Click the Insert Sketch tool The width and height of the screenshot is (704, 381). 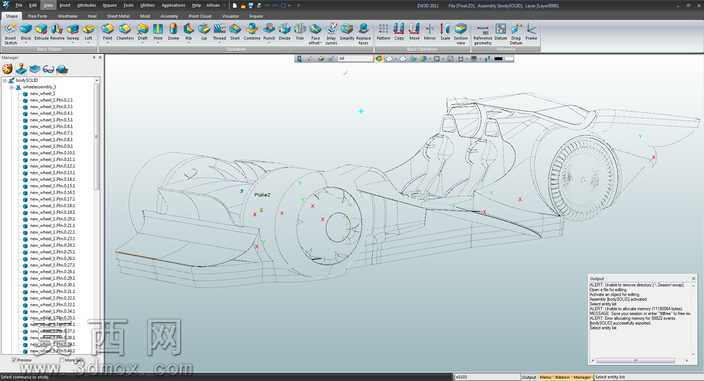[x=10, y=34]
